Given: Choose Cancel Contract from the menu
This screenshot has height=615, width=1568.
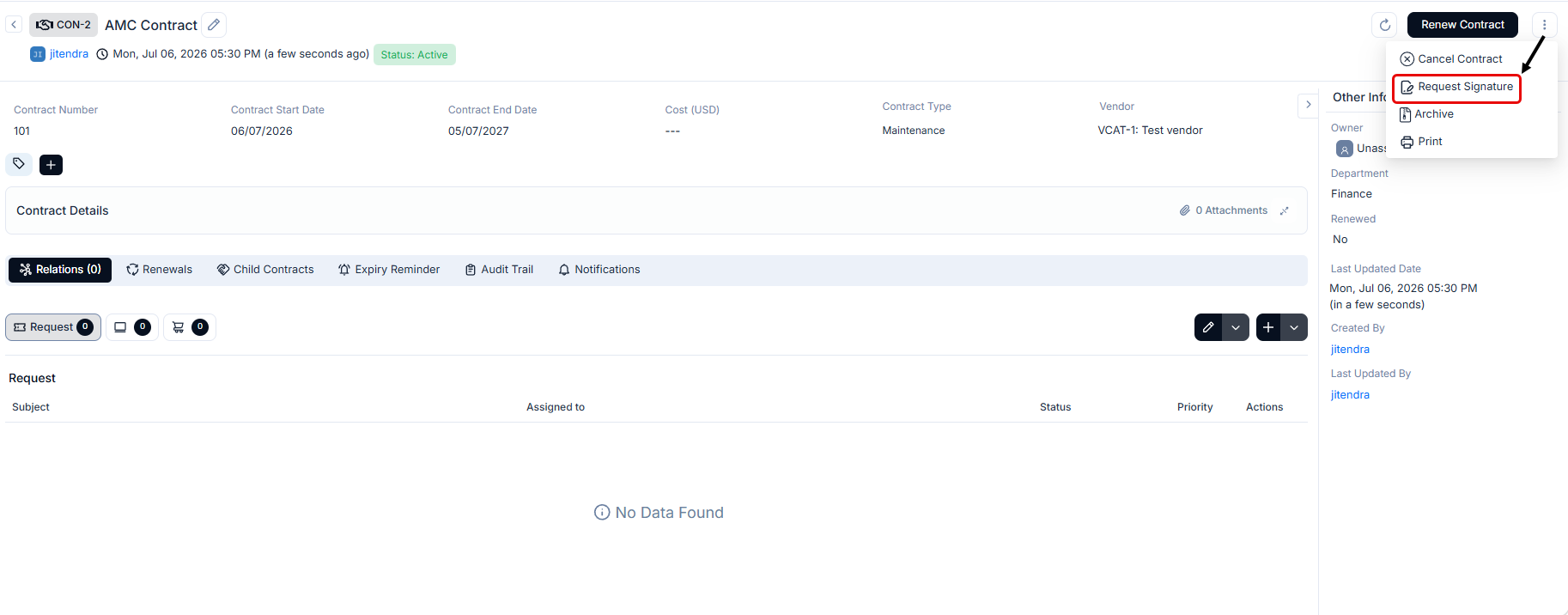Looking at the screenshot, I should 1451,59.
